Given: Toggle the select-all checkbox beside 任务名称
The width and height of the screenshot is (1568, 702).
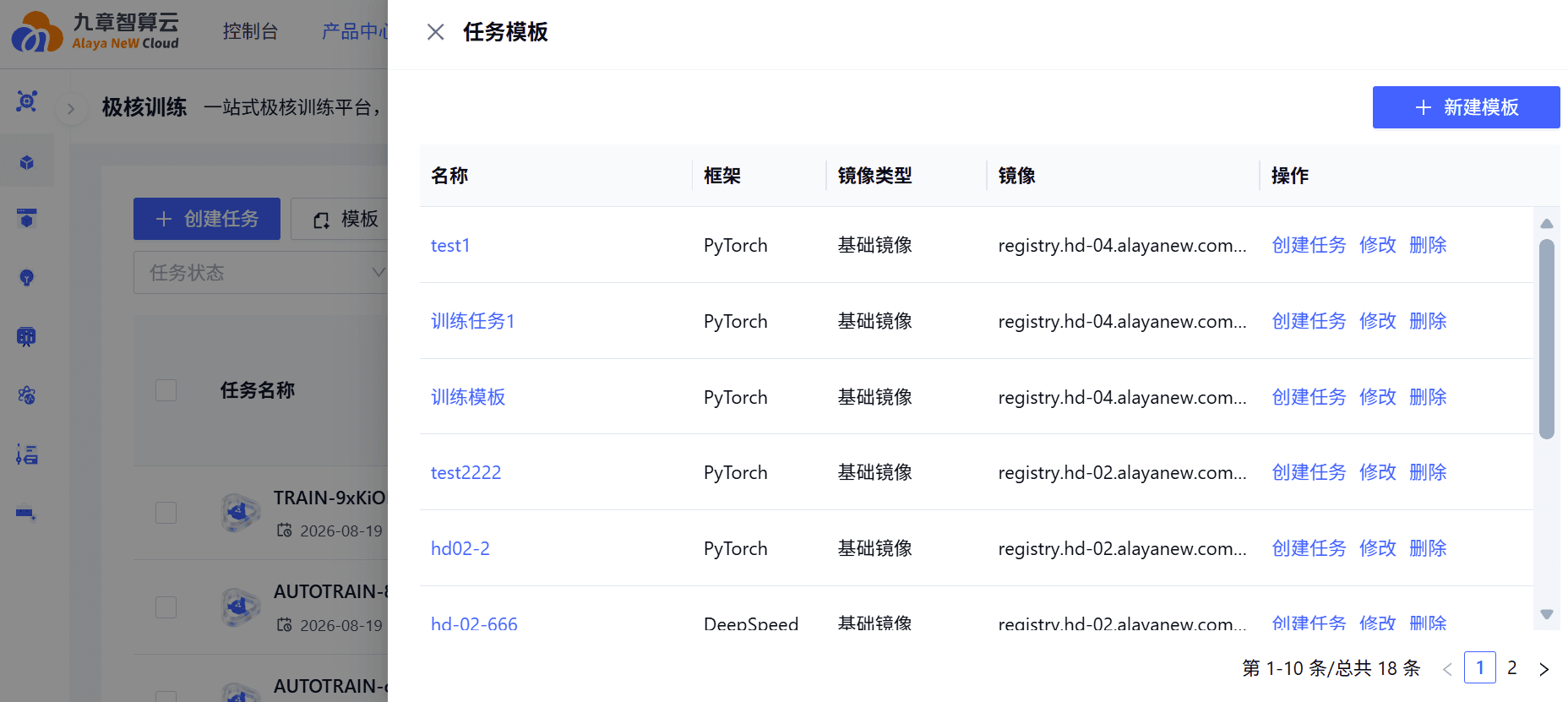Looking at the screenshot, I should pyautogui.click(x=166, y=390).
